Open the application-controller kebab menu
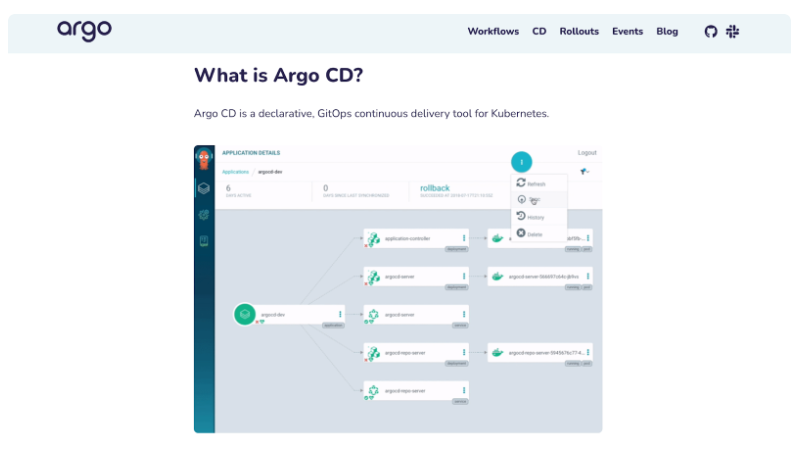 pos(464,238)
